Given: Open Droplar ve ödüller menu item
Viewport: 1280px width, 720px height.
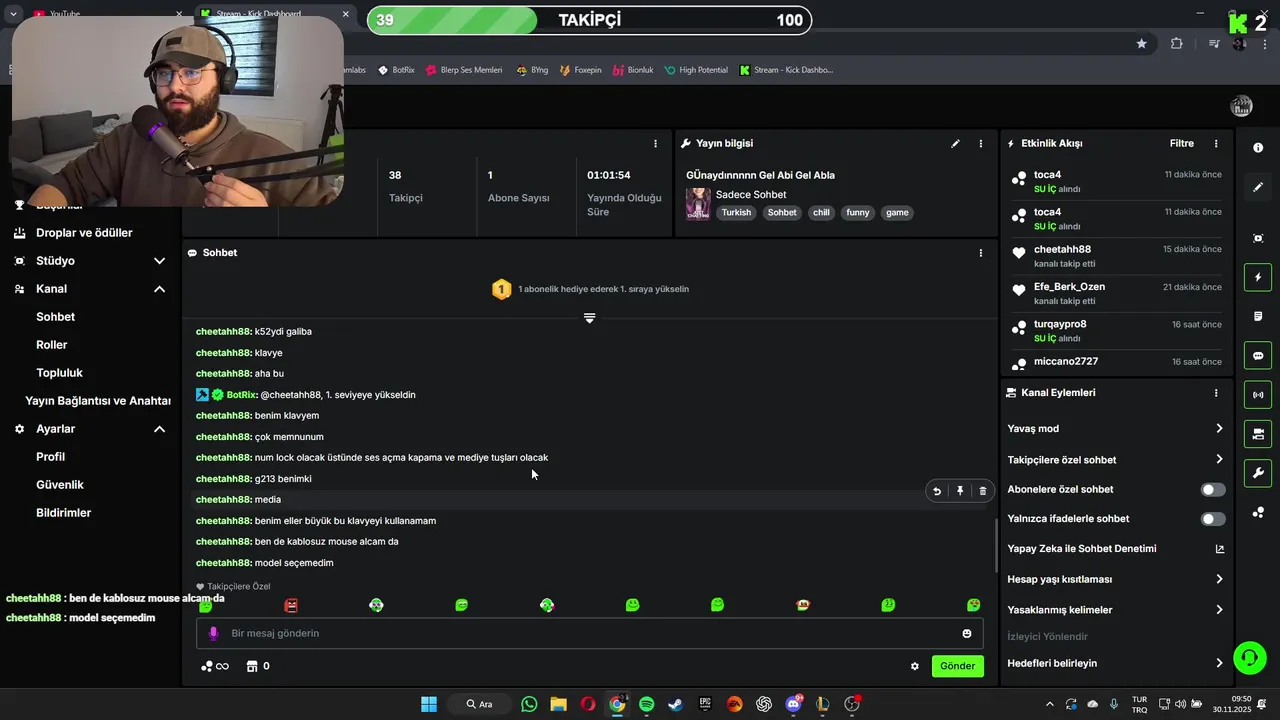Looking at the screenshot, I should coord(84,233).
